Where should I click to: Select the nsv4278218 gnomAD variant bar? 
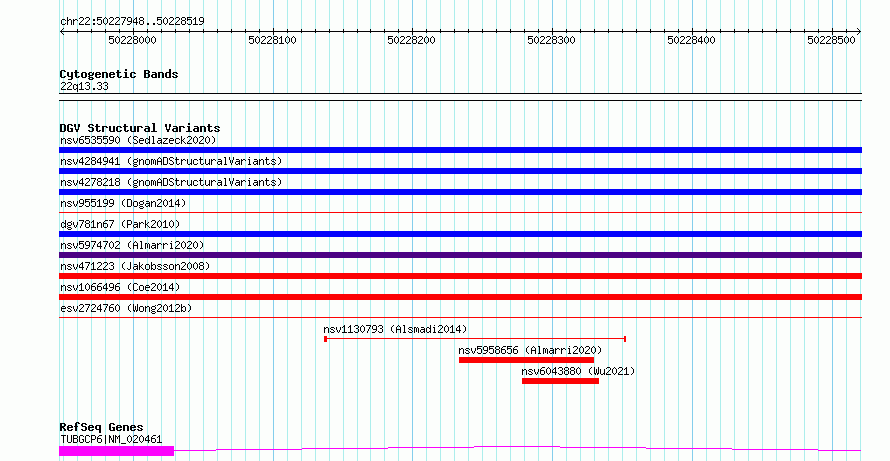(460, 192)
